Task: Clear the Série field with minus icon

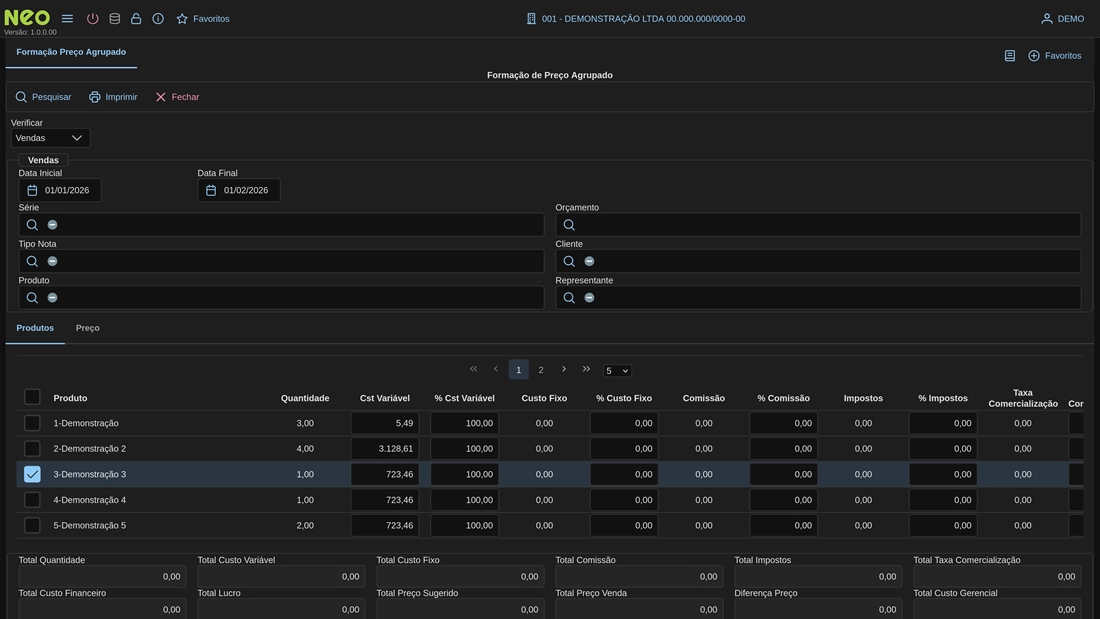Action: click(52, 225)
